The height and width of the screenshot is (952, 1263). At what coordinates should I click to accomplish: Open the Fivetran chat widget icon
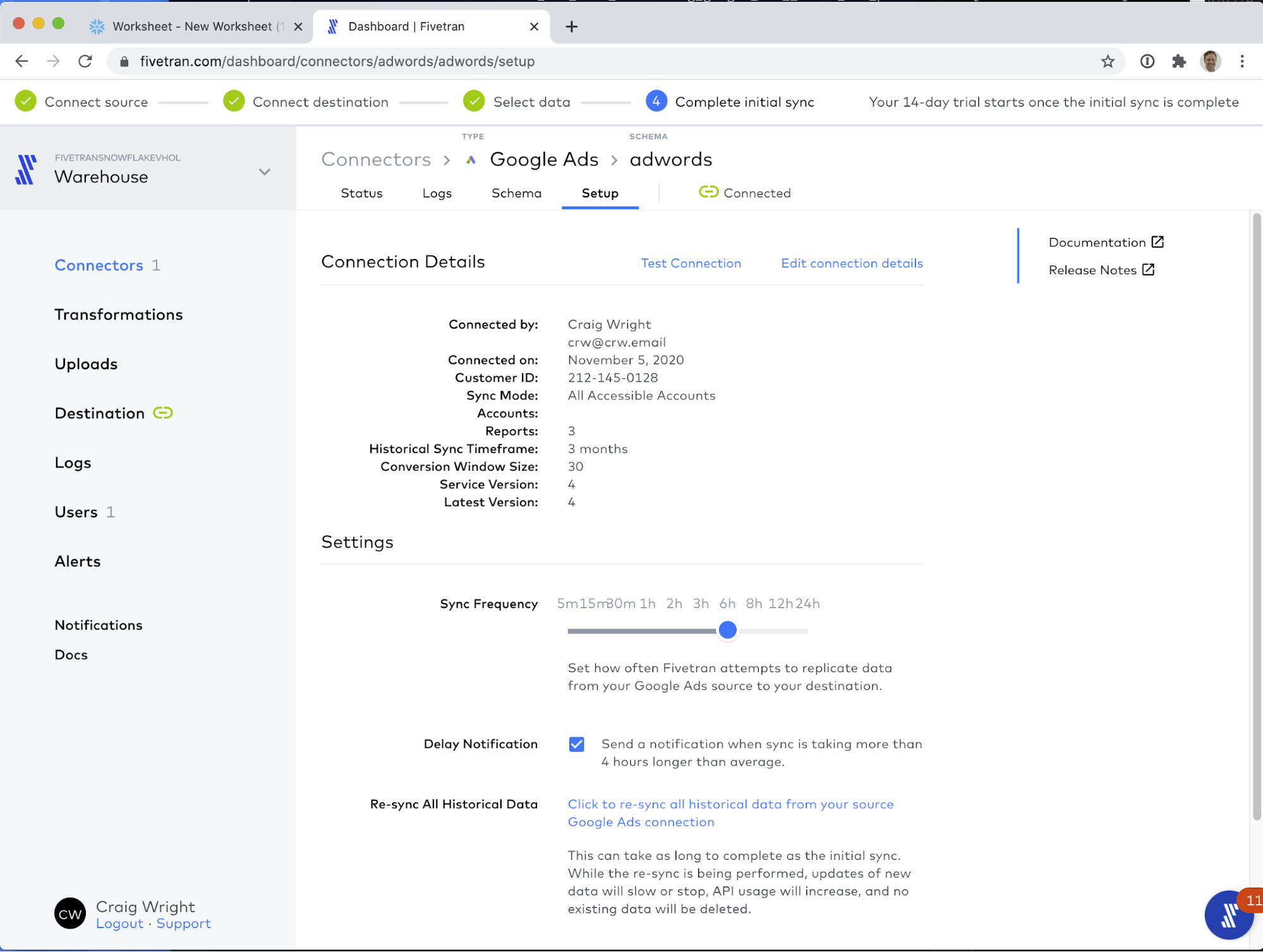coord(1228,914)
